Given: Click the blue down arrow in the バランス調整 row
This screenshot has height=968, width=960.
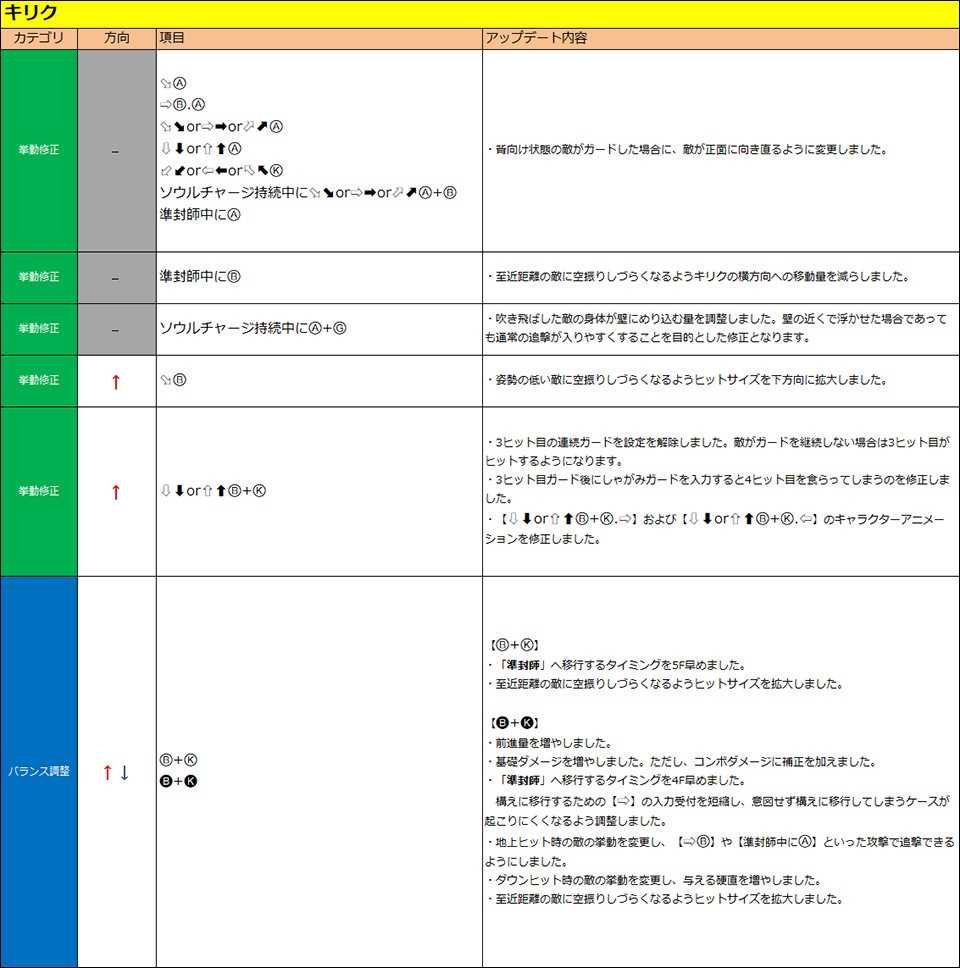Looking at the screenshot, I should (x=125, y=772).
